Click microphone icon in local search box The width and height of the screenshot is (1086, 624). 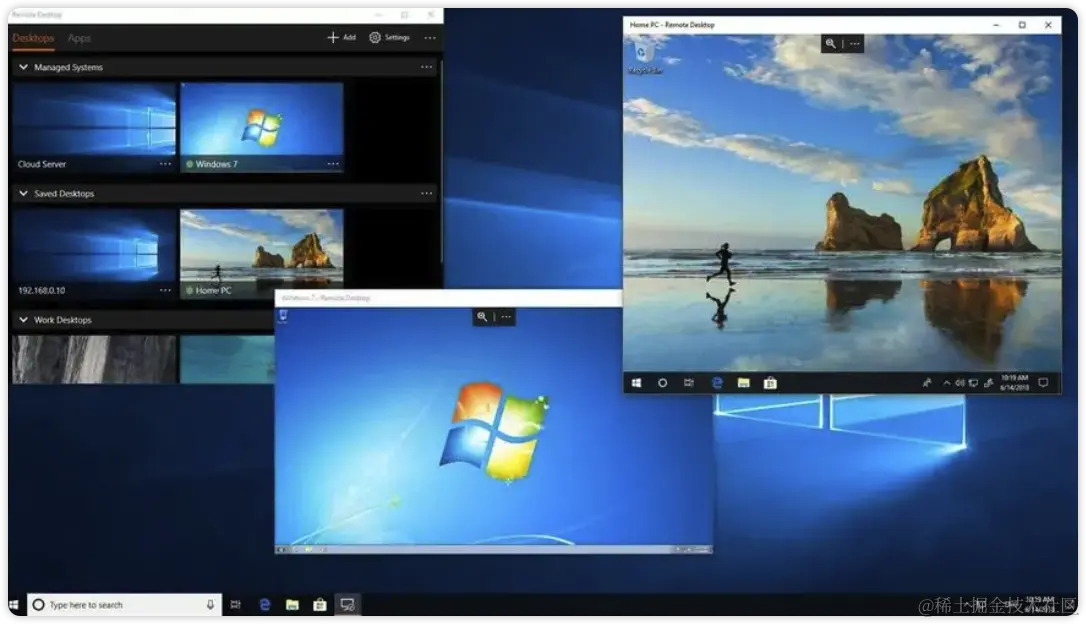[x=210, y=605]
